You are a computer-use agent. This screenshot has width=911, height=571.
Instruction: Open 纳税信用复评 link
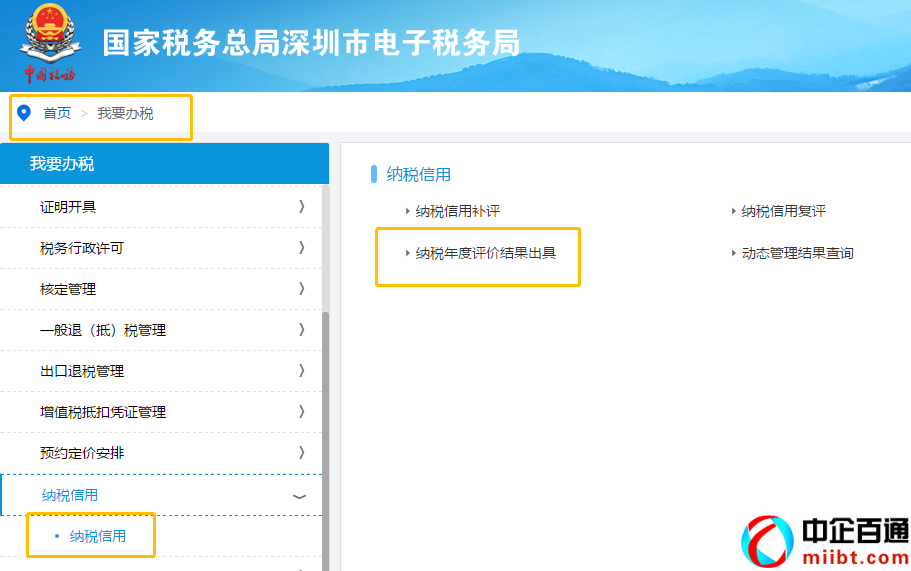pyautogui.click(x=783, y=211)
